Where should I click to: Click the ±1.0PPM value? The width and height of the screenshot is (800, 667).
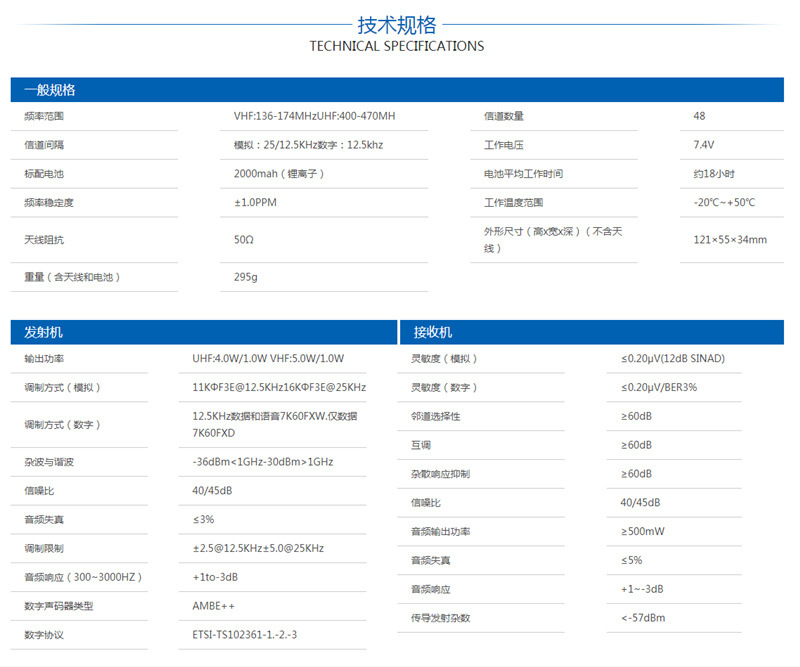(255, 203)
